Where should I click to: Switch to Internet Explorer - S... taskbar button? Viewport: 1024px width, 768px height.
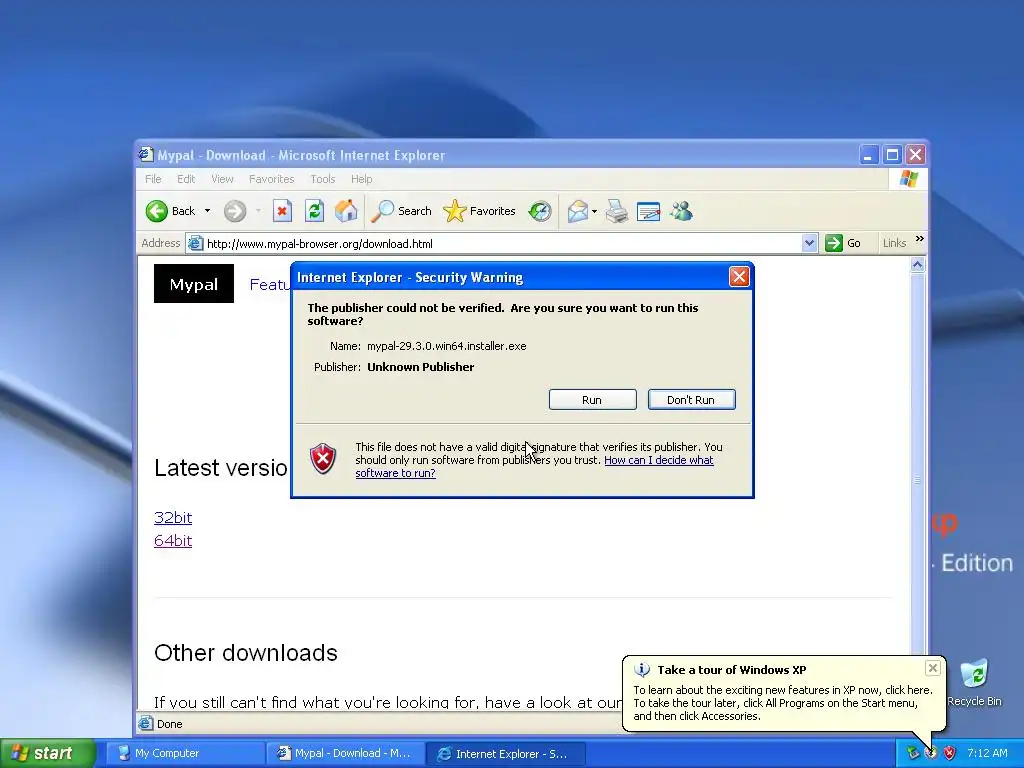pyautogui.click(x=506, y=753)
